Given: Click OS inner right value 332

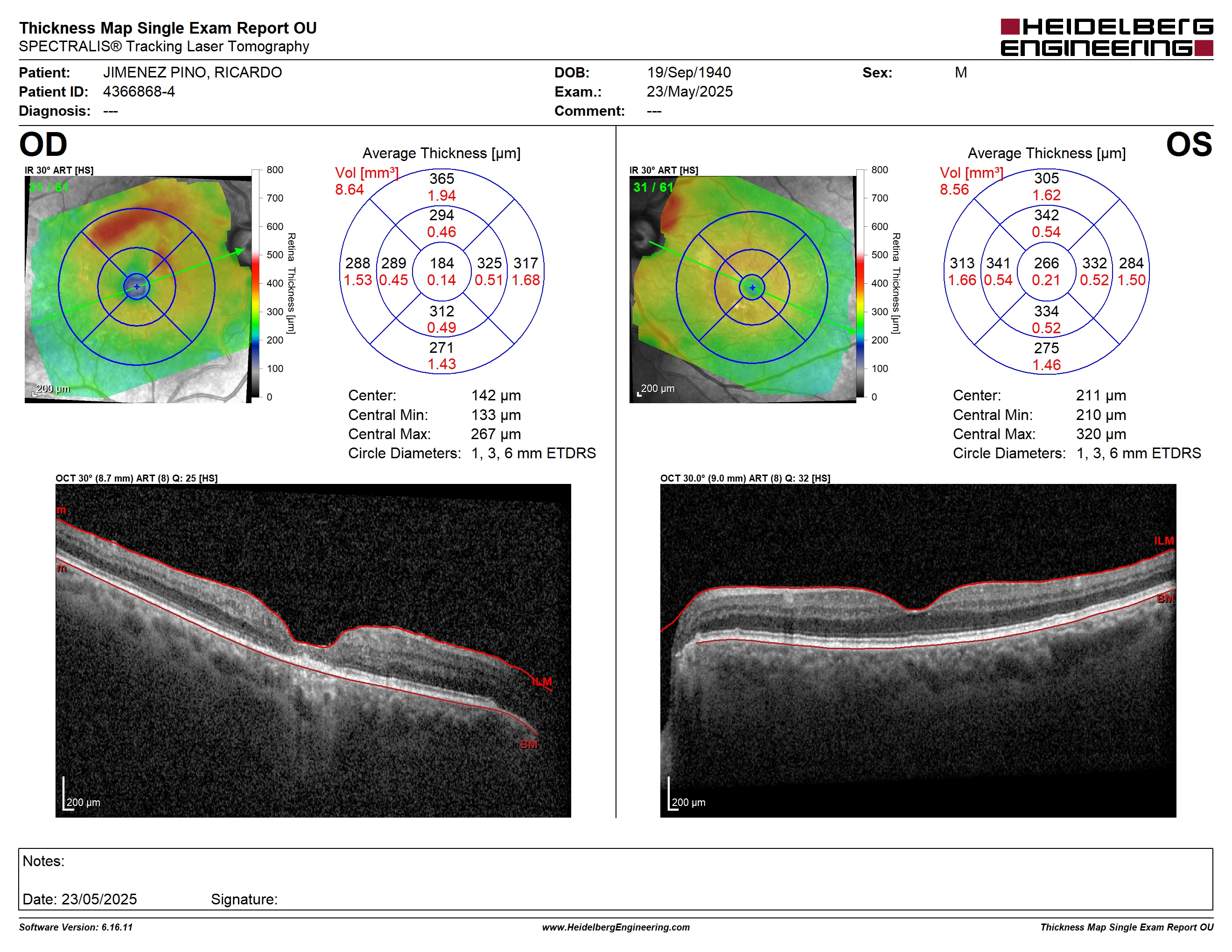Looking at the screenshot, I should 1094,263.
